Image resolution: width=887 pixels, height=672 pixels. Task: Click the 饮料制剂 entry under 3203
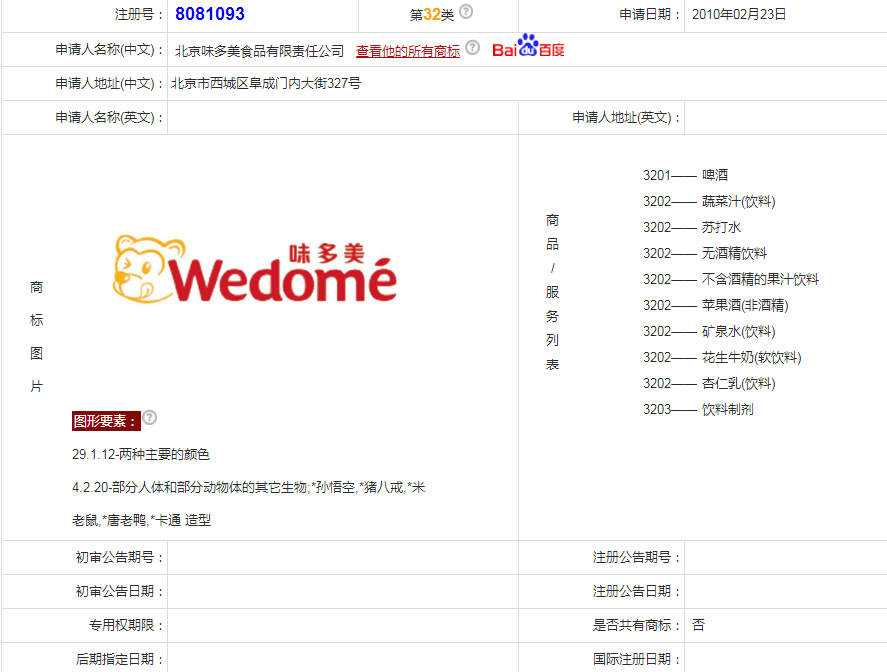click(698, 407)
